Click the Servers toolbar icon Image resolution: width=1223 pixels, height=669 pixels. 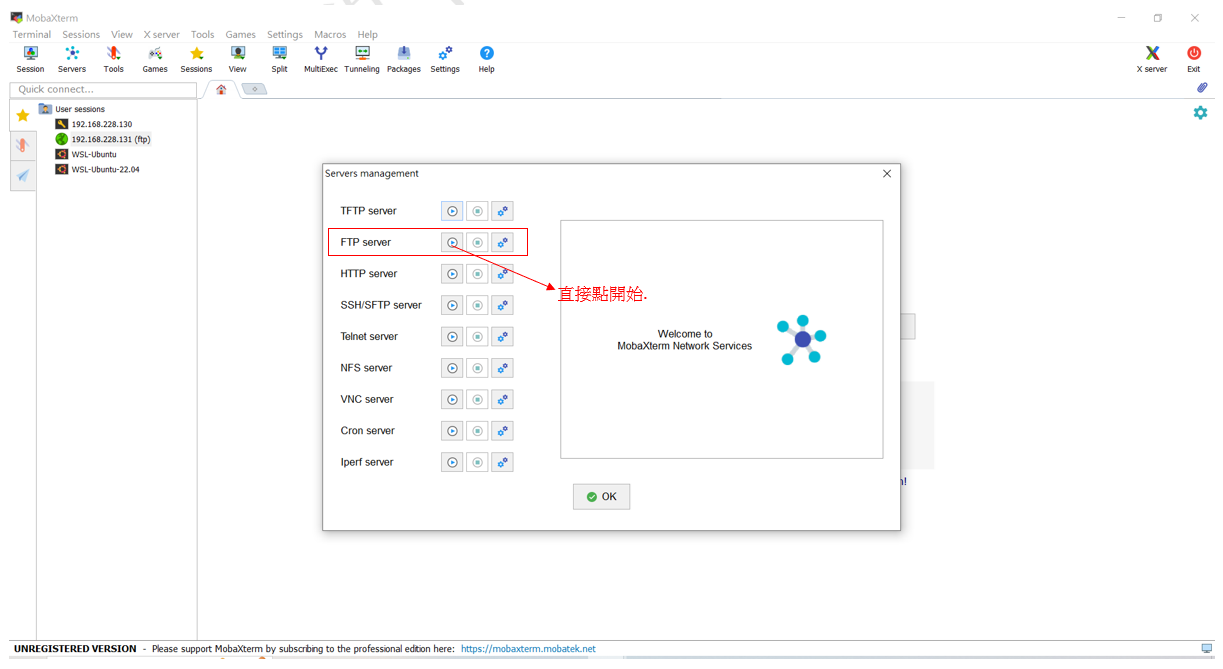[x=72, y=59]
